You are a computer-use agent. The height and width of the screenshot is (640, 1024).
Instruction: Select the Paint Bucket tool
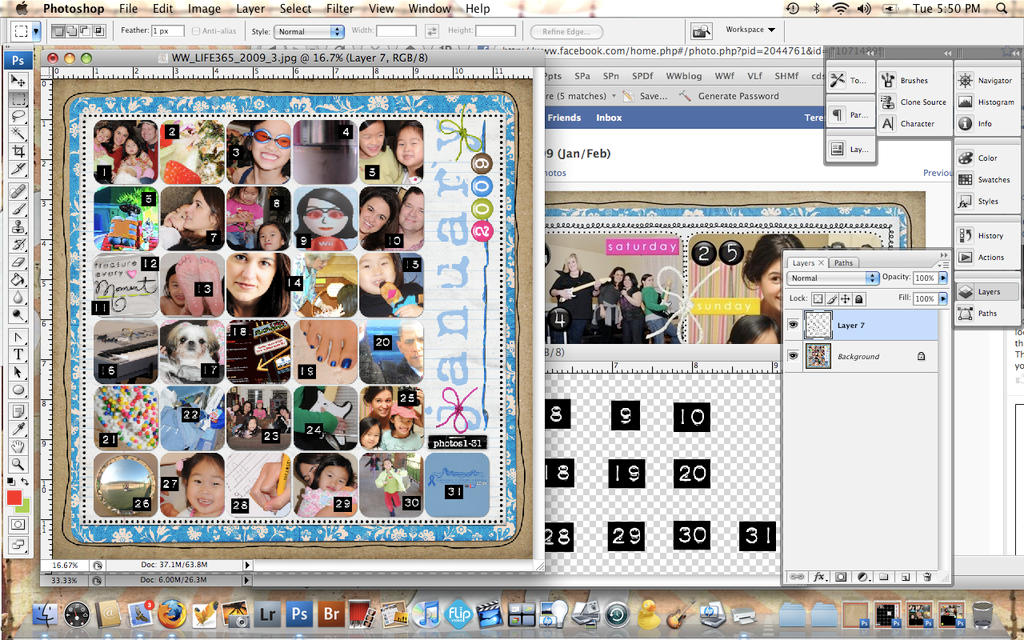click(18, 280)
